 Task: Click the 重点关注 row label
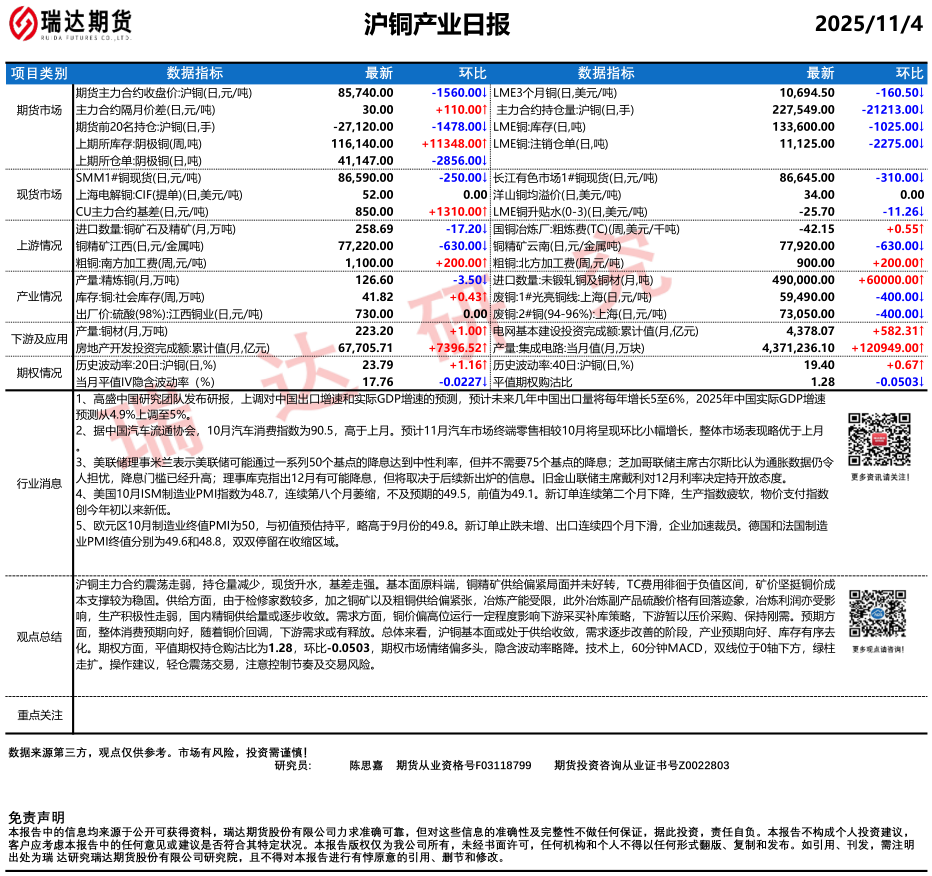(x=39, y=714)
